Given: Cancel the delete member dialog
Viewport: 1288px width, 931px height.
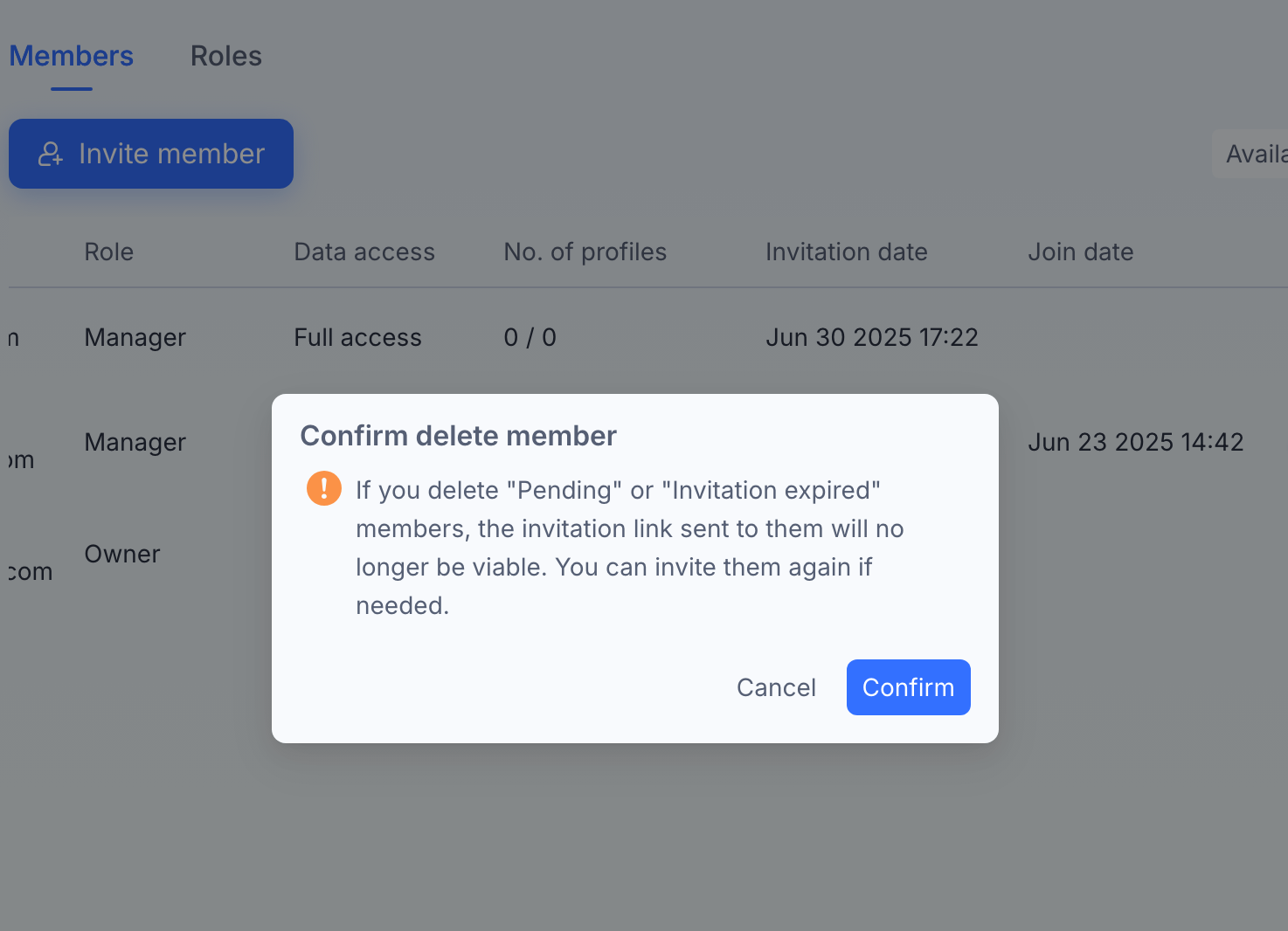Looking at the screenshot, I should pos(776,687).
